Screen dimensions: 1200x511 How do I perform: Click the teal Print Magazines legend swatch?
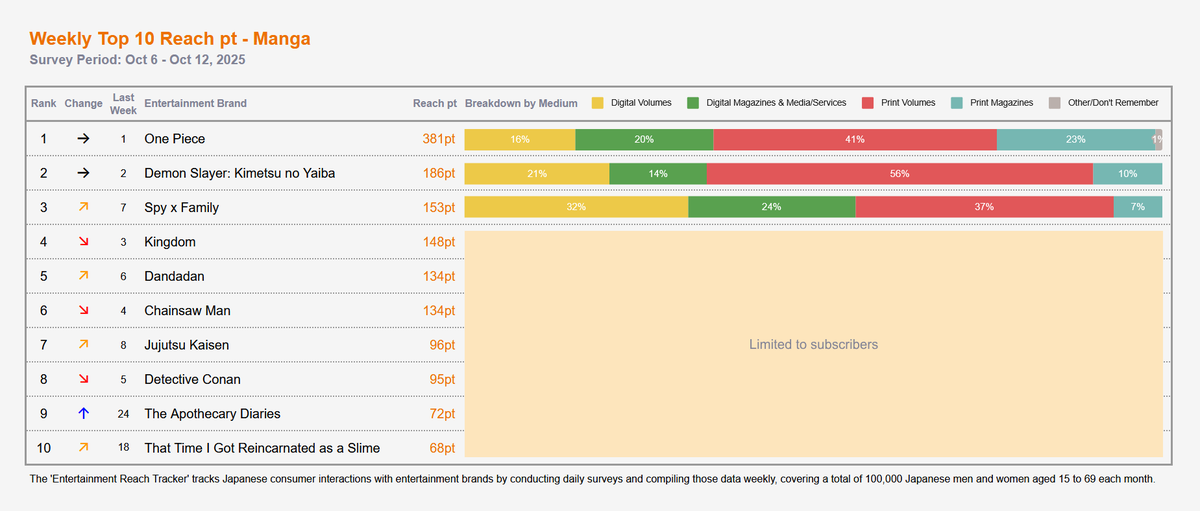coord(957,103)
